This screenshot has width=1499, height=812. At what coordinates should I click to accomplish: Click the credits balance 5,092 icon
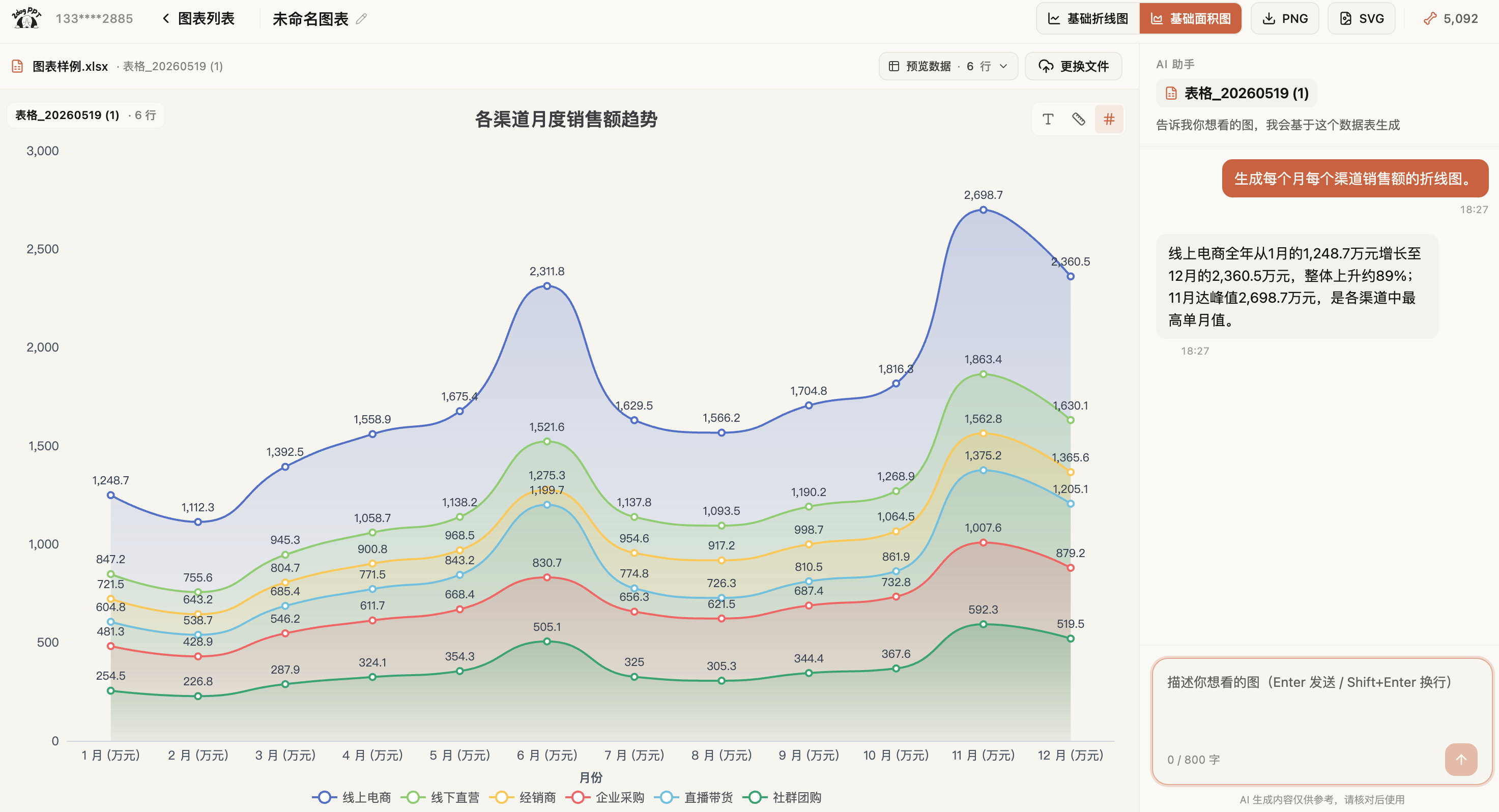point(1430,19)
